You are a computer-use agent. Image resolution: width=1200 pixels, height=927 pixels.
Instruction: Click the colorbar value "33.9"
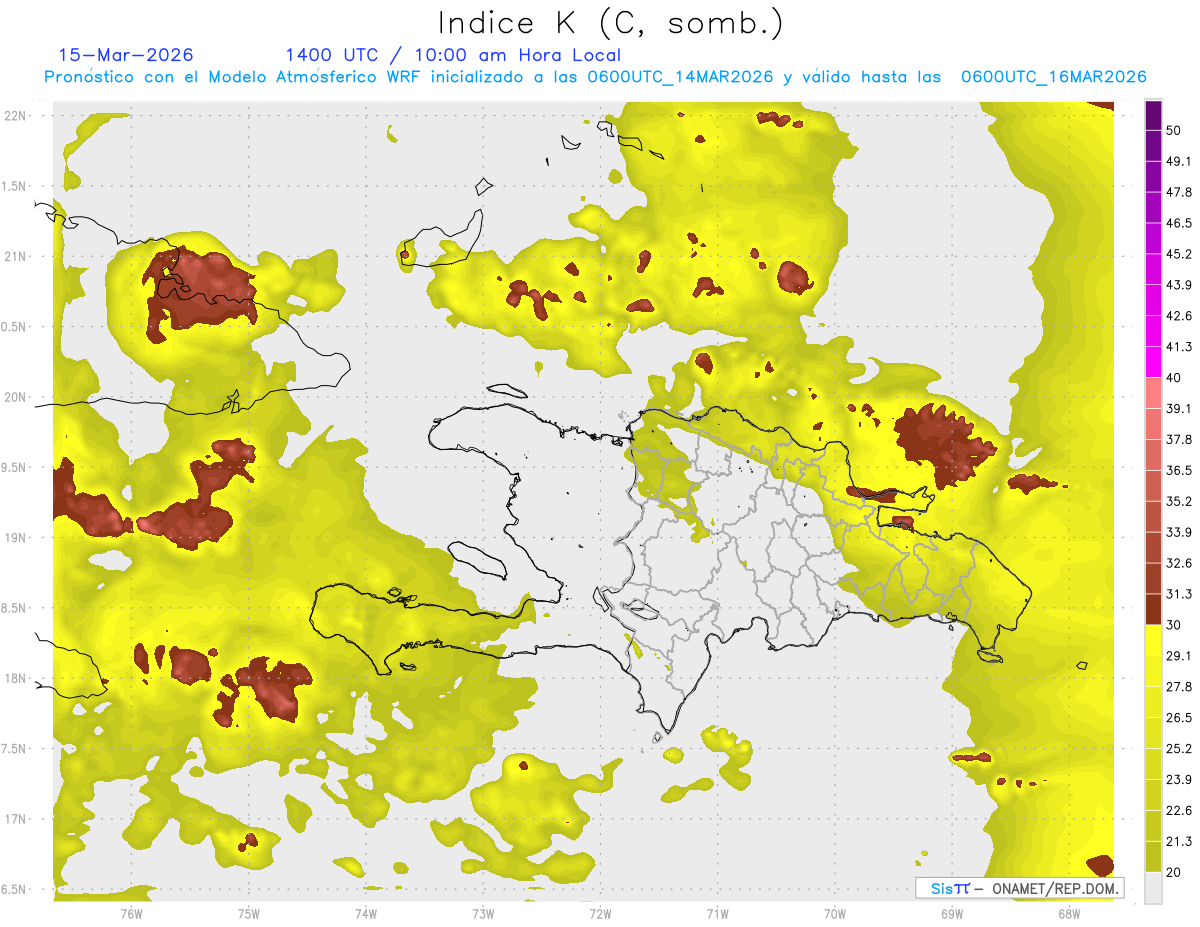click(x=1179, y=532)
